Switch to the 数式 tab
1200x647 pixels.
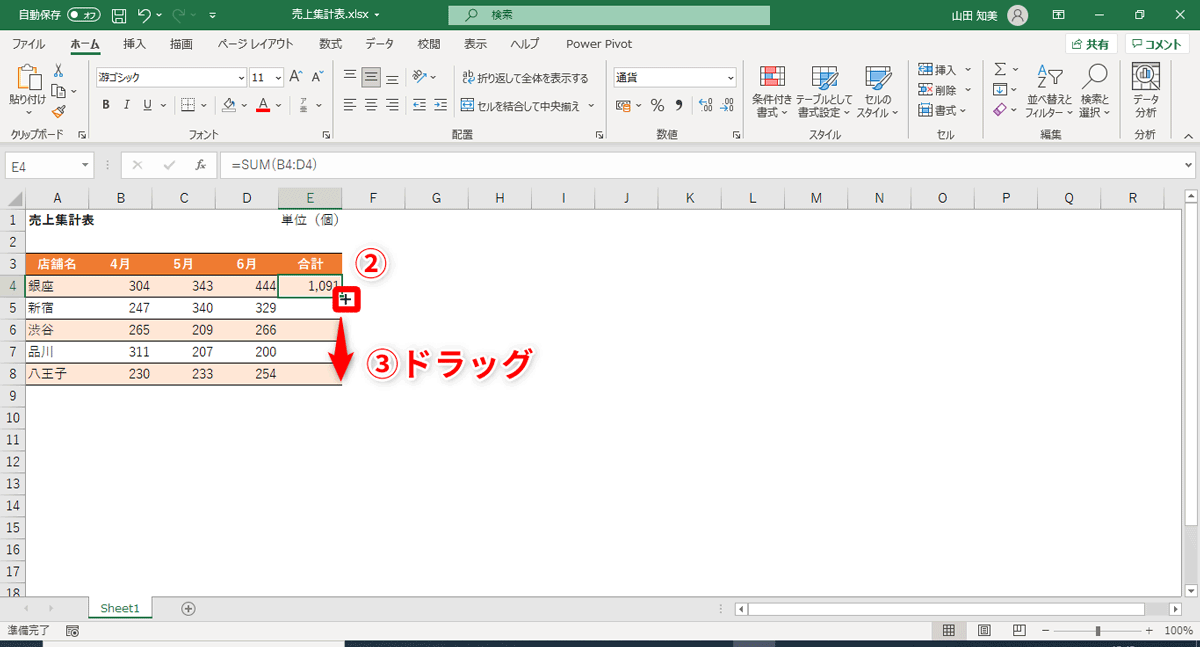[331, 44]
